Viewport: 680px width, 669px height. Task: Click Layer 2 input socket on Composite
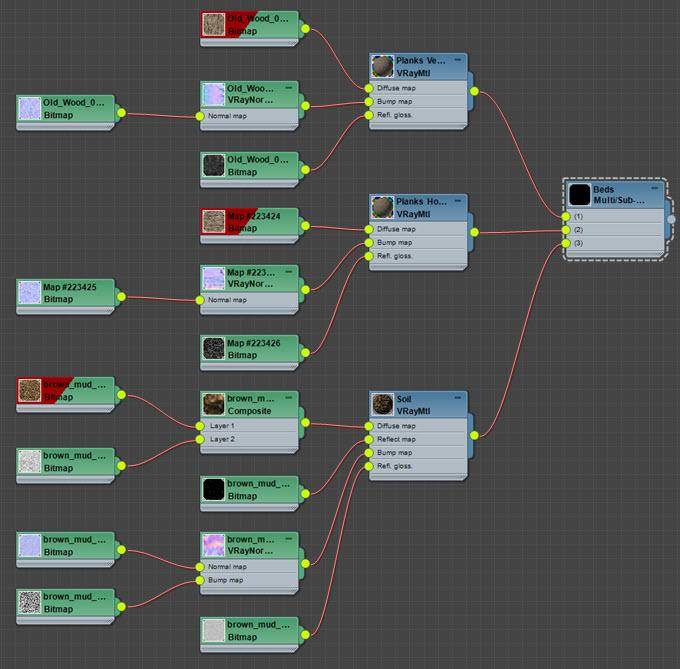point(200,439)
